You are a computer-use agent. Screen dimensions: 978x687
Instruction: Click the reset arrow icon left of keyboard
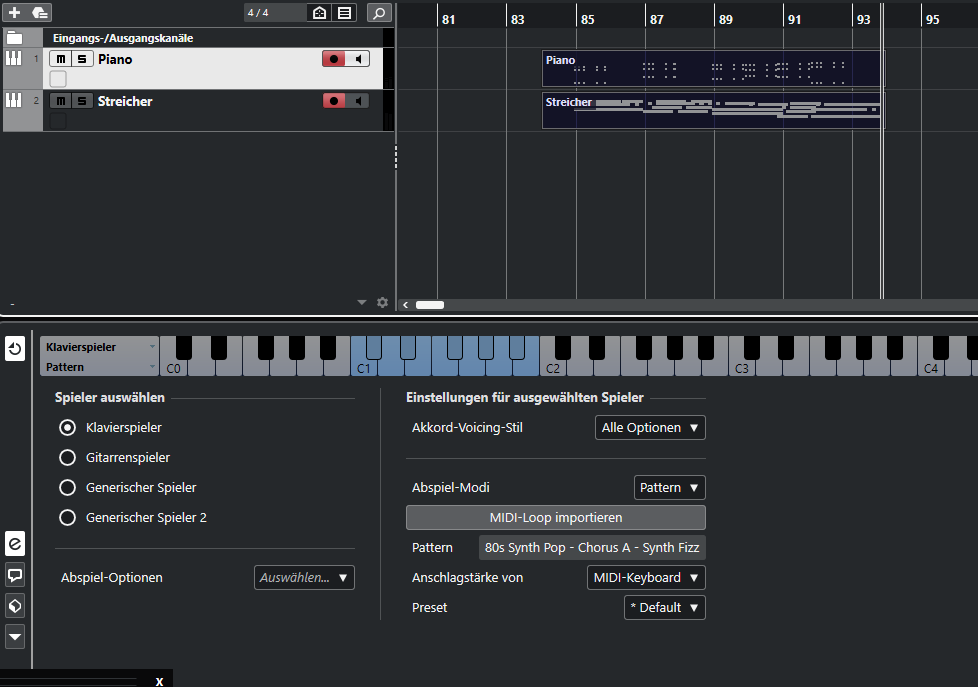tap(15, 350)
